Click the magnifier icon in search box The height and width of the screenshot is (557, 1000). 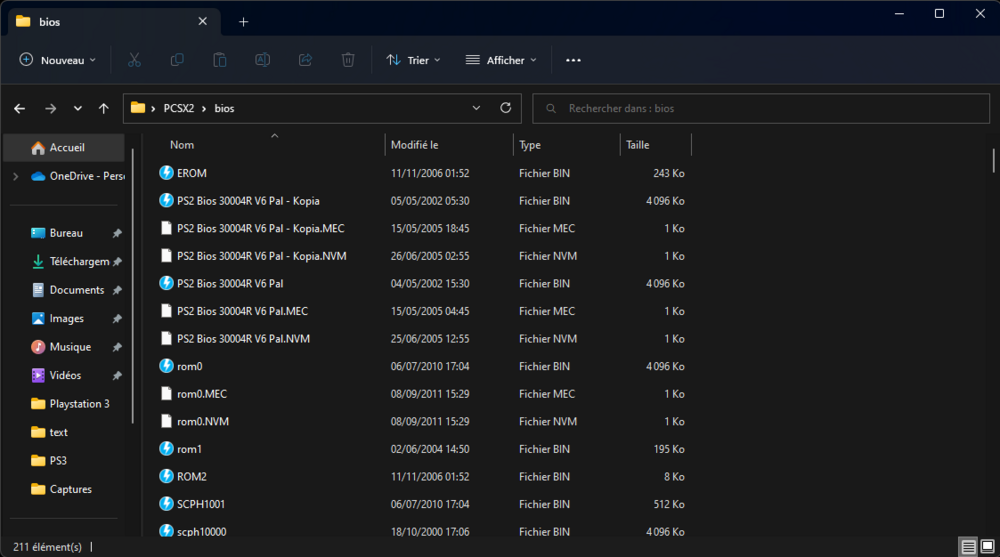pos(551,108)
